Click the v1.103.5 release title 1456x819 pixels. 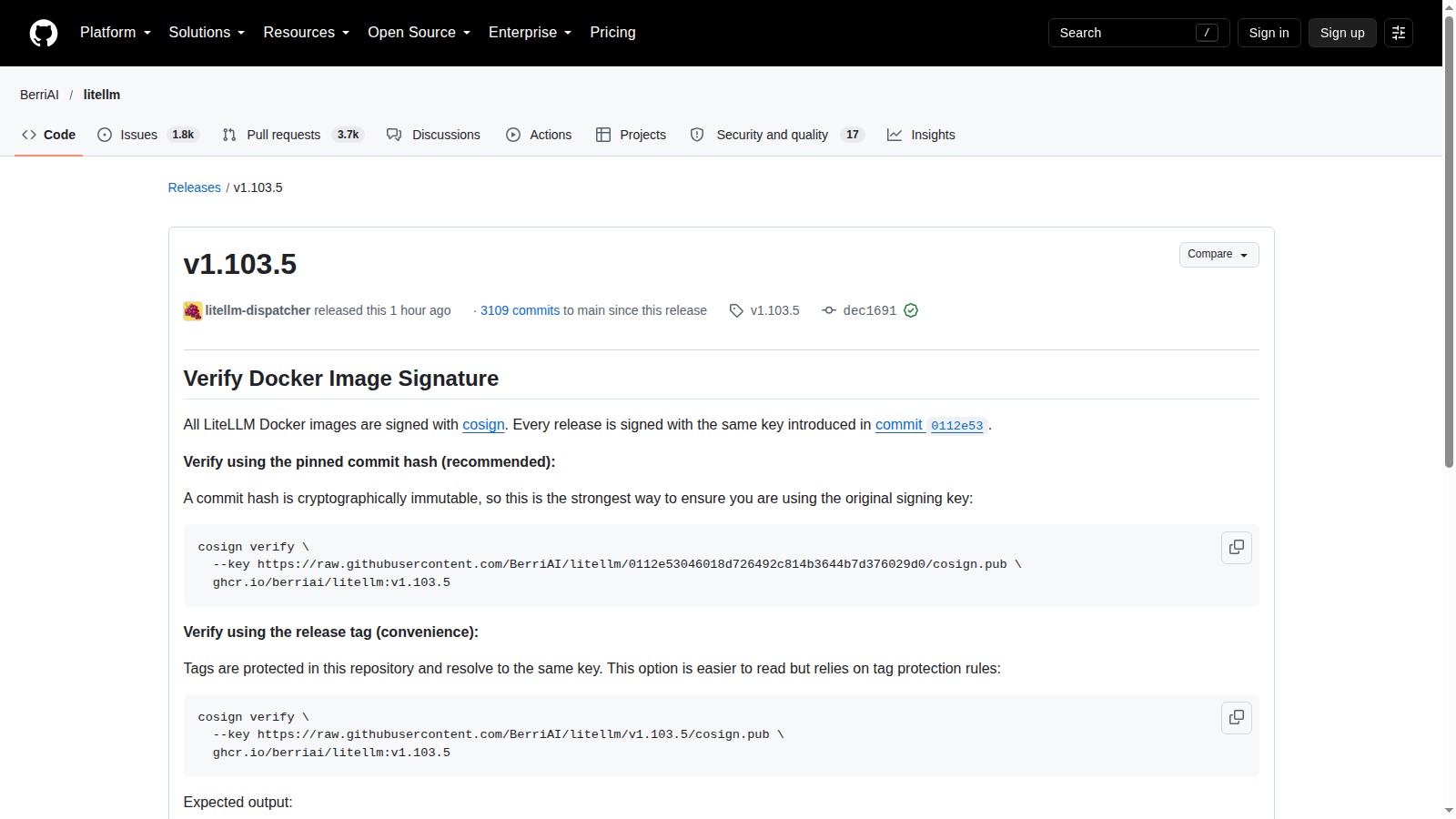point(240,264)
